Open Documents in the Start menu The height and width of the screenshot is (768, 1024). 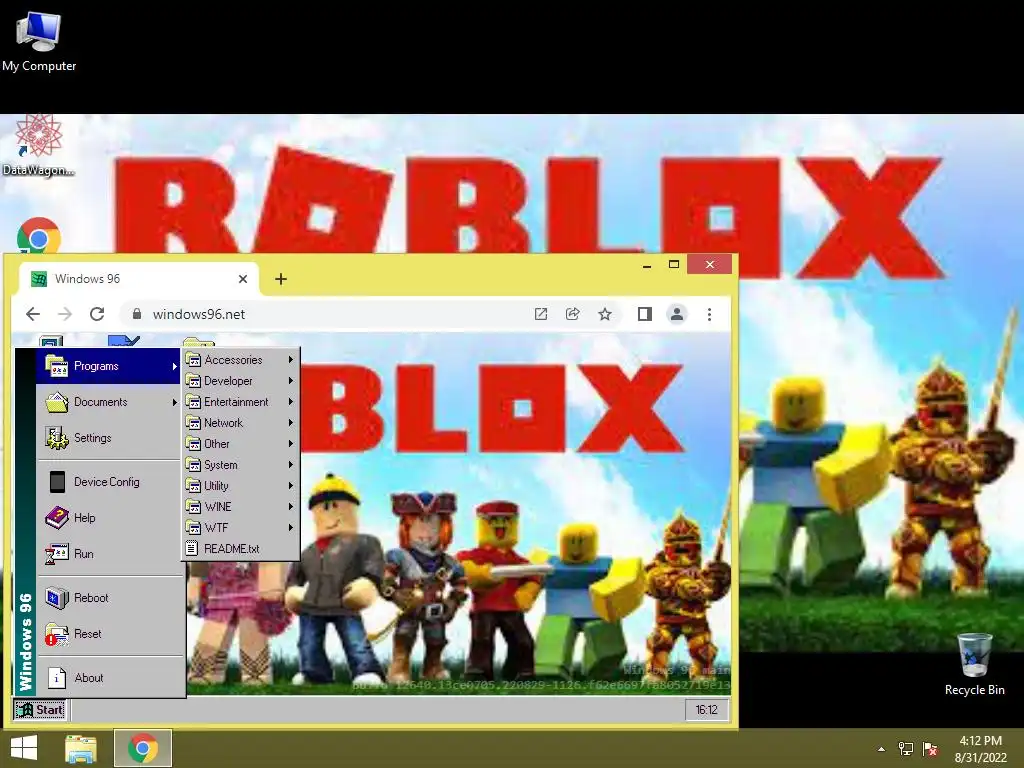click(x=108, y=402)
